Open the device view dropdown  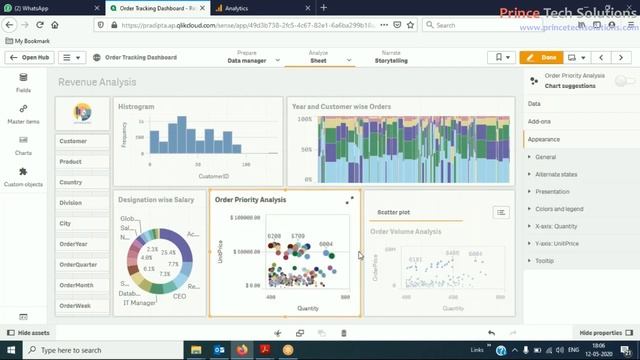pos(577,58)
